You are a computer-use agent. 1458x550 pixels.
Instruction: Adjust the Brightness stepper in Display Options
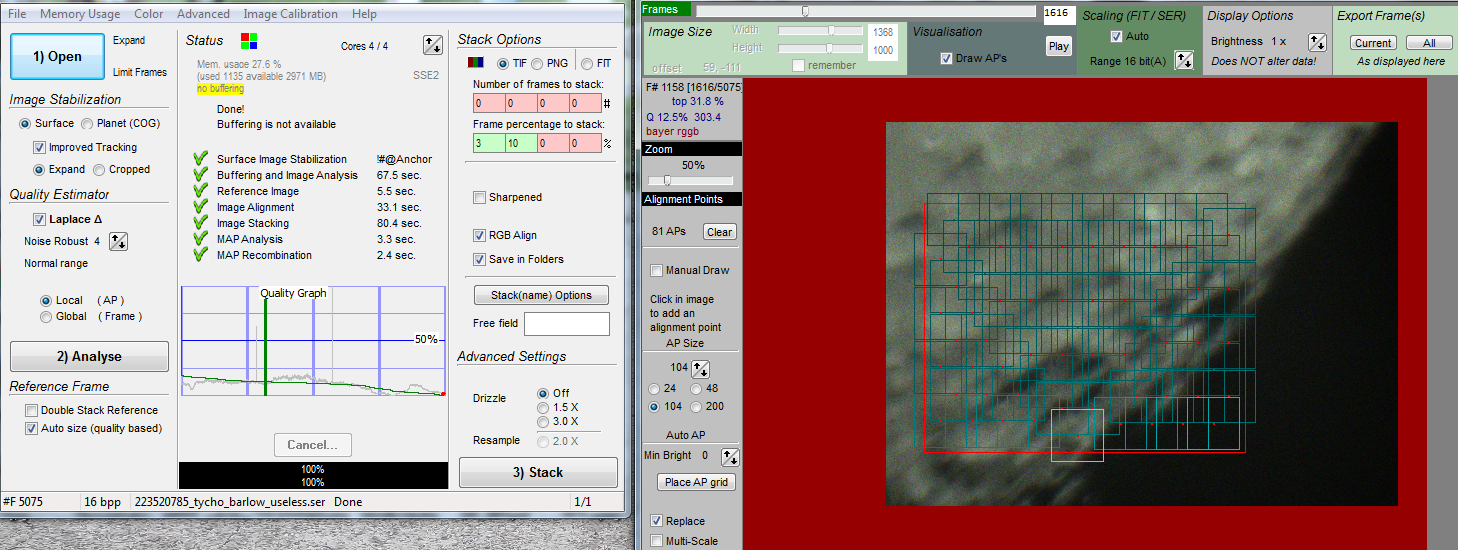tap(1317, 42)
